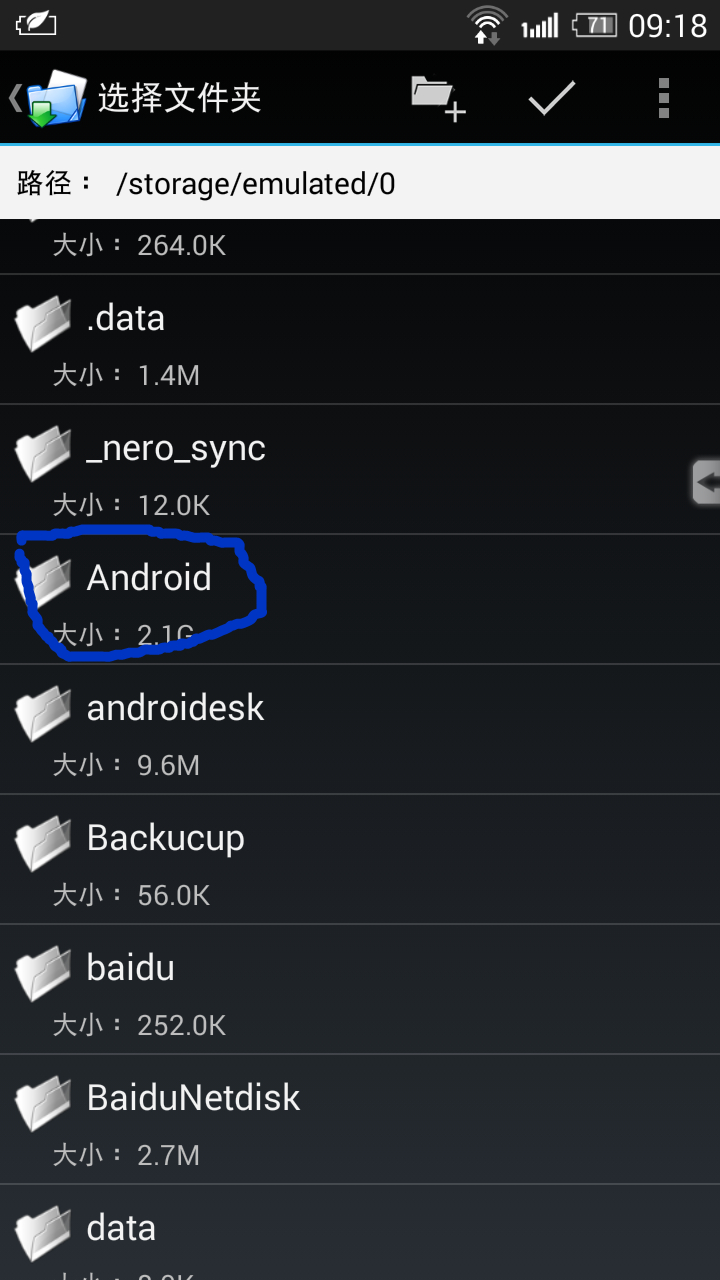Image resolution: width=720 pixels, height=1280 pixels.
Task: Open the circled Android folder
Action: [360, 599]
